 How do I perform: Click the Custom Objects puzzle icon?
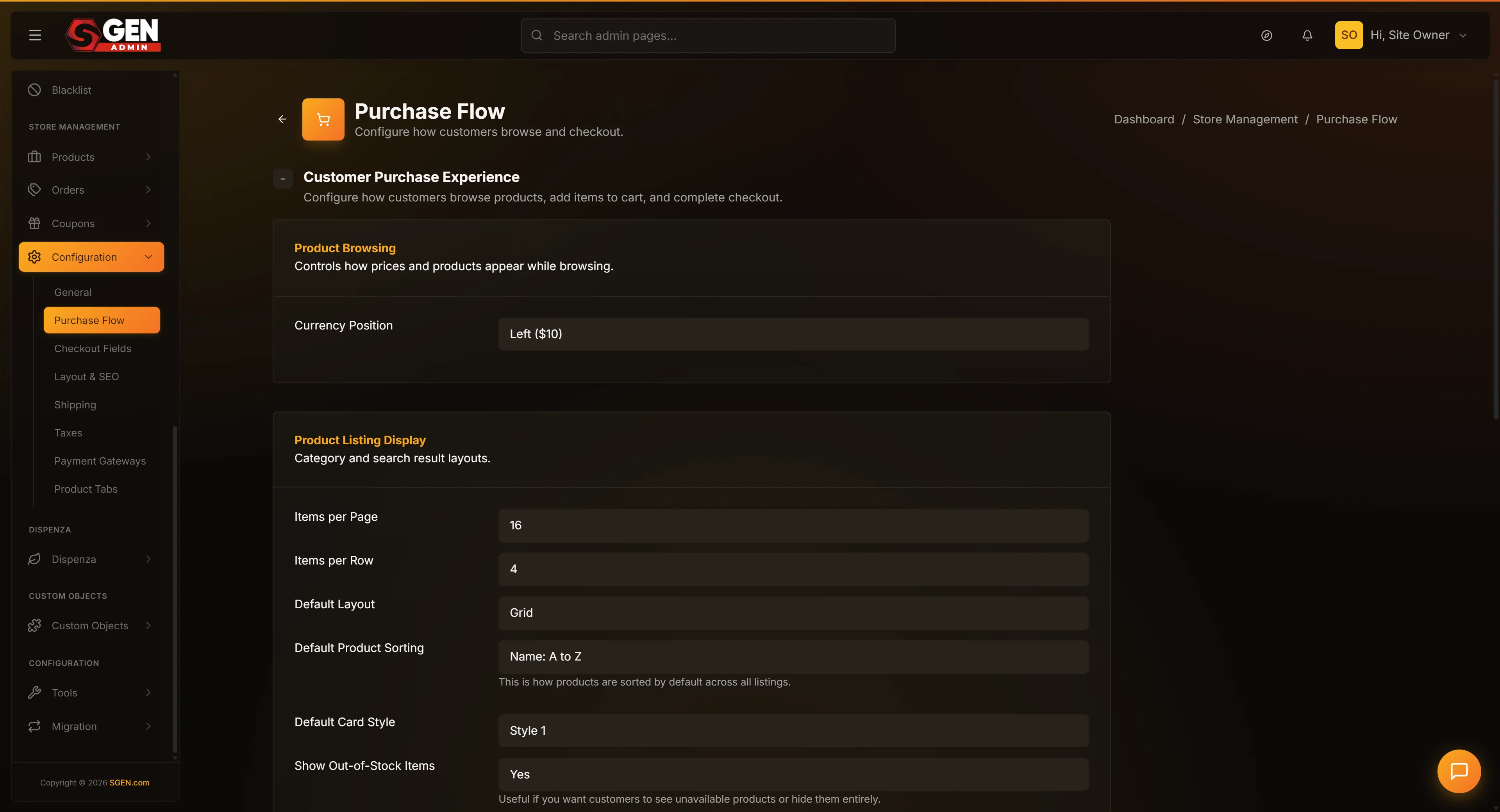(x=34, y=625)
